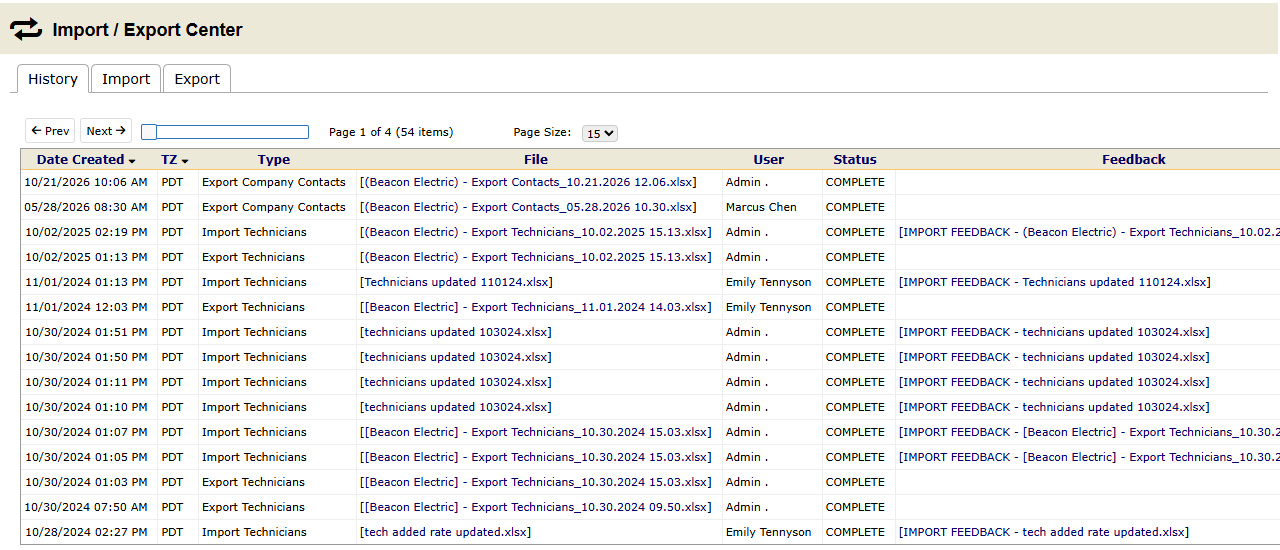Screen dimensions: 1280x550
Task: Open Export Contacts_05.28.2026 10.30.xlsx file
Action: click(528, 207)
